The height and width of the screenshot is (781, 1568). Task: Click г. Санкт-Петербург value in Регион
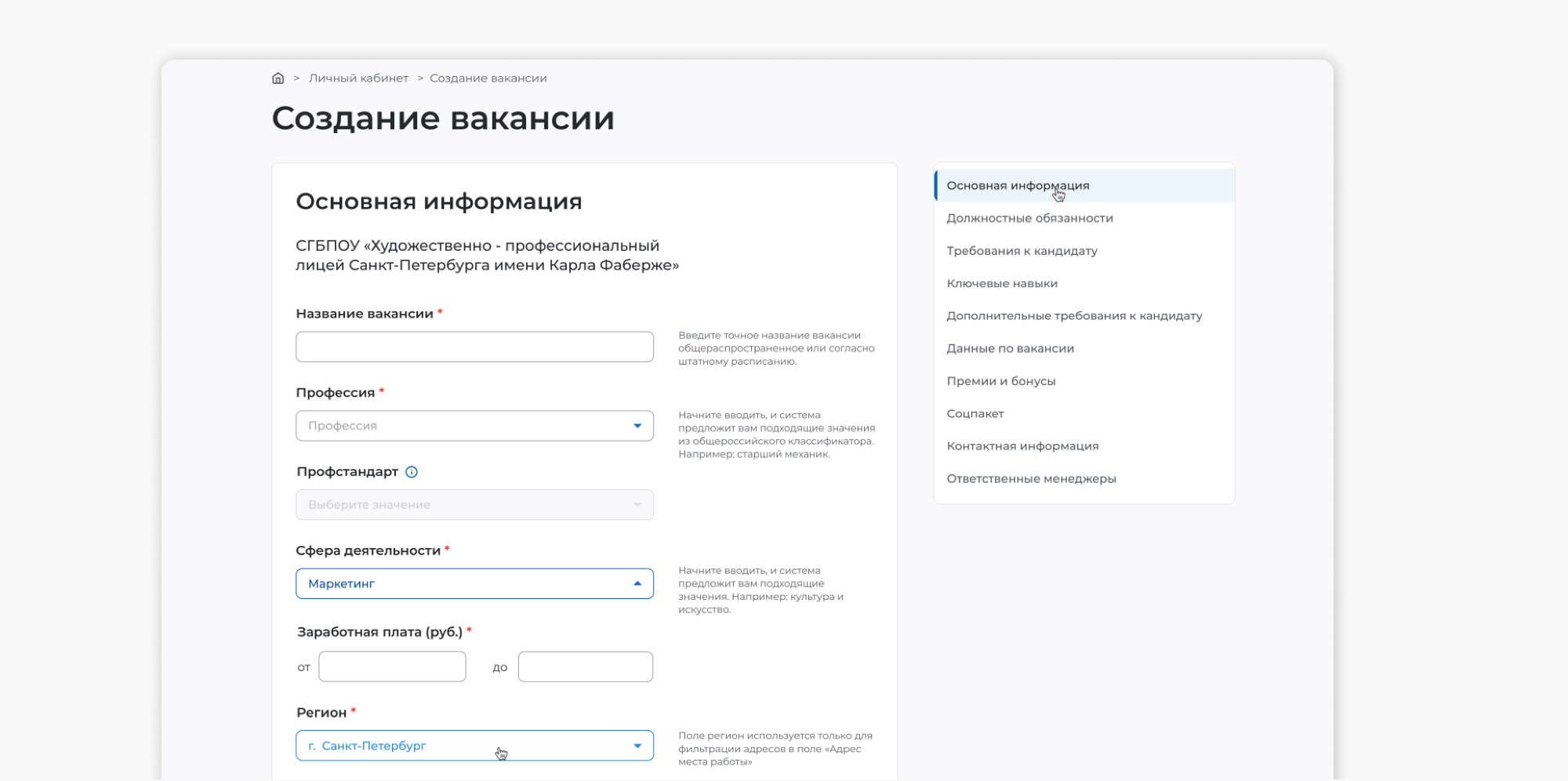(x=367, y=746)
